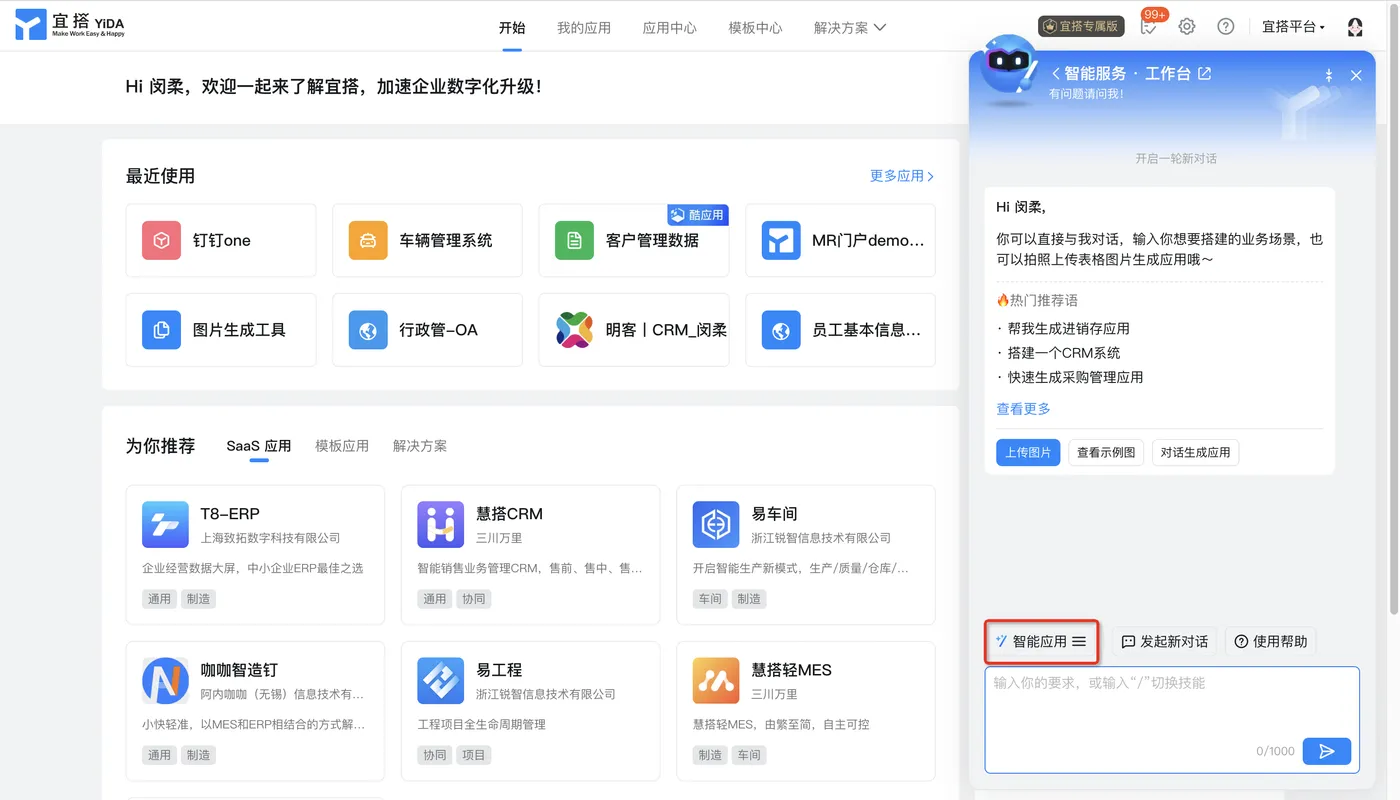The image size is (1400, 800).
Task: Click the 对话生成应用 button
Action: point(1195,452)
